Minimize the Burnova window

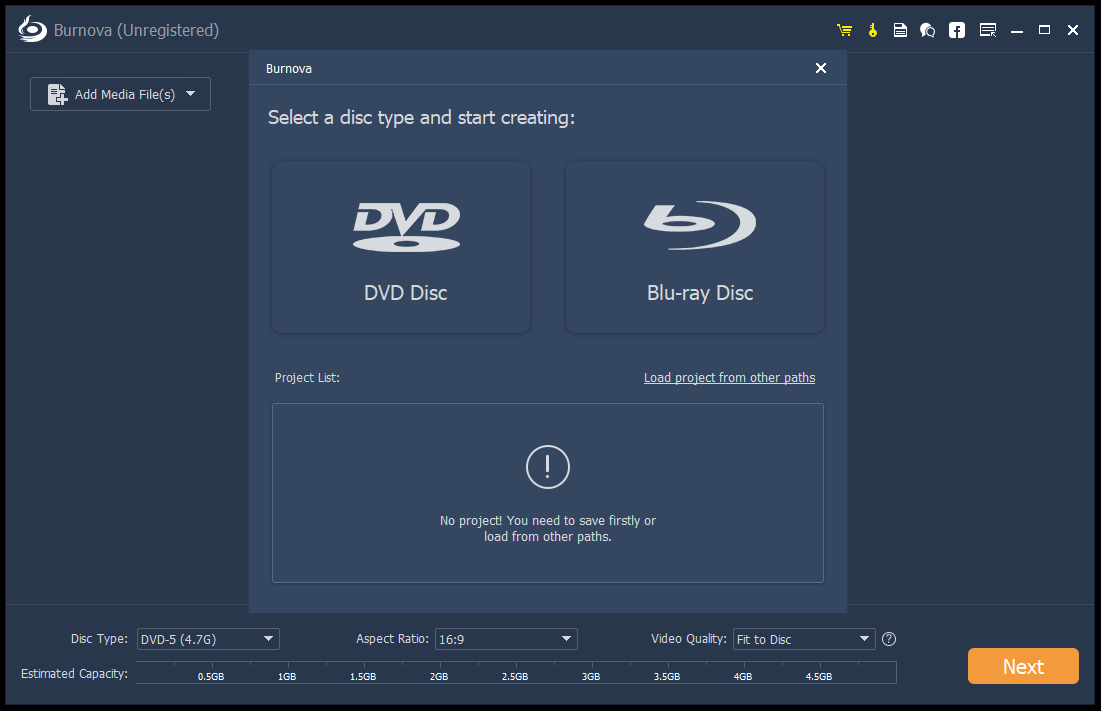(x=1017, y=31)
